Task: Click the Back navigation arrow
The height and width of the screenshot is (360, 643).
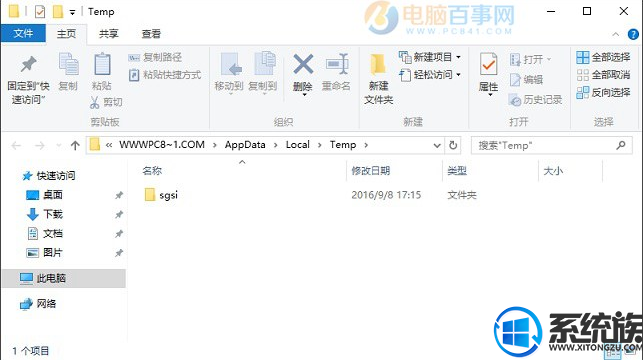Action: coord(16,146)
